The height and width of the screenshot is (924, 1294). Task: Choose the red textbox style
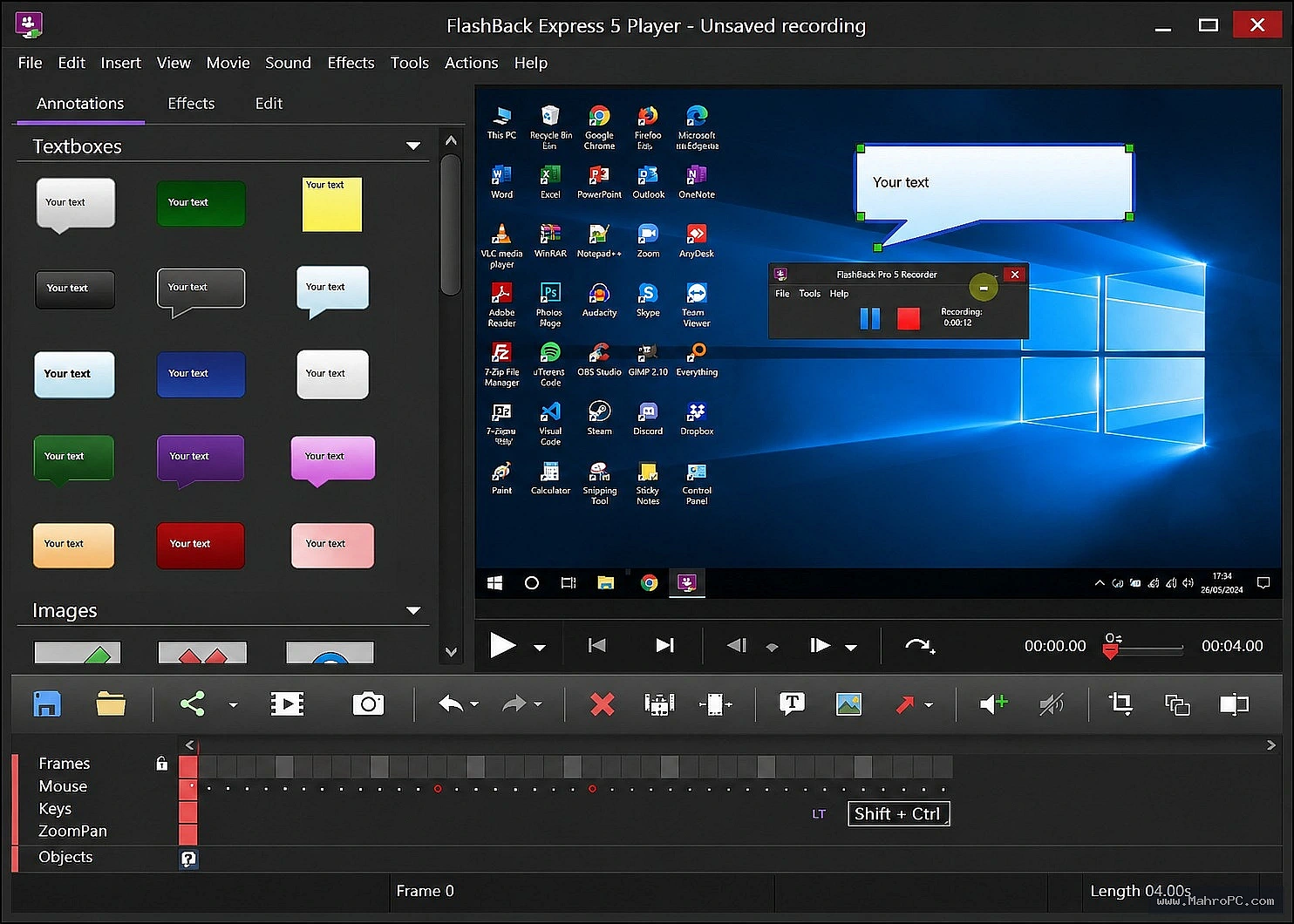(x=201, y=545)
